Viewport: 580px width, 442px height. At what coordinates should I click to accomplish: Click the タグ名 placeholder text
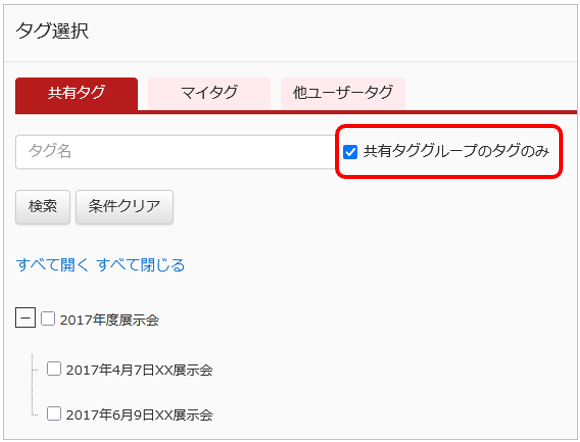coord(50,151)
